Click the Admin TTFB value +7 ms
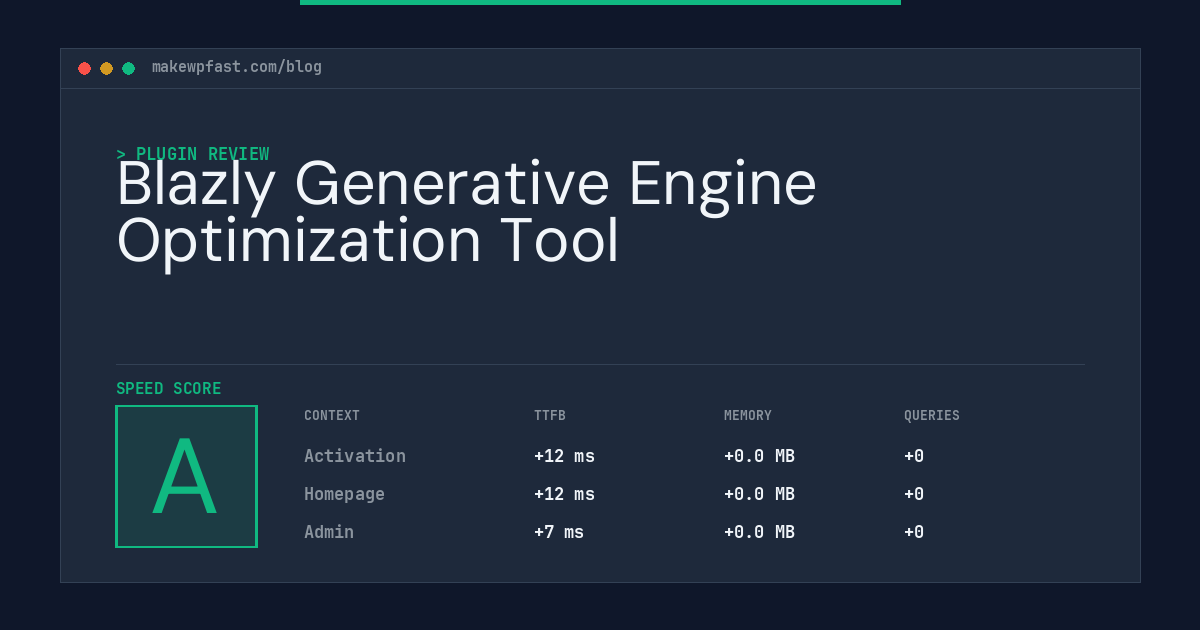The height and width of the screenshot is (630, 1200). click(559, 532)
